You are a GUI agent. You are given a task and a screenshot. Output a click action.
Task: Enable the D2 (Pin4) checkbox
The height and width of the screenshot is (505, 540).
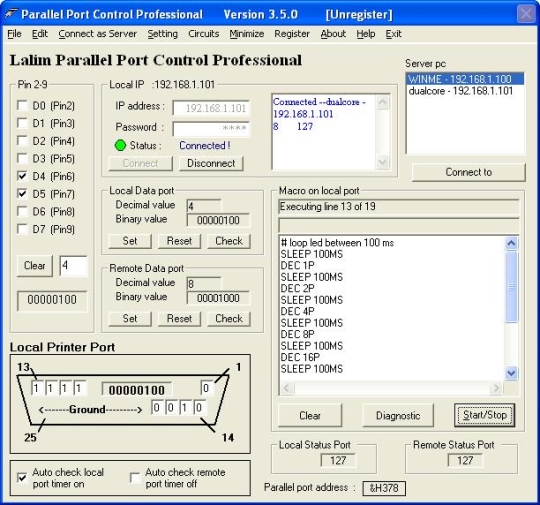(22, 141)
